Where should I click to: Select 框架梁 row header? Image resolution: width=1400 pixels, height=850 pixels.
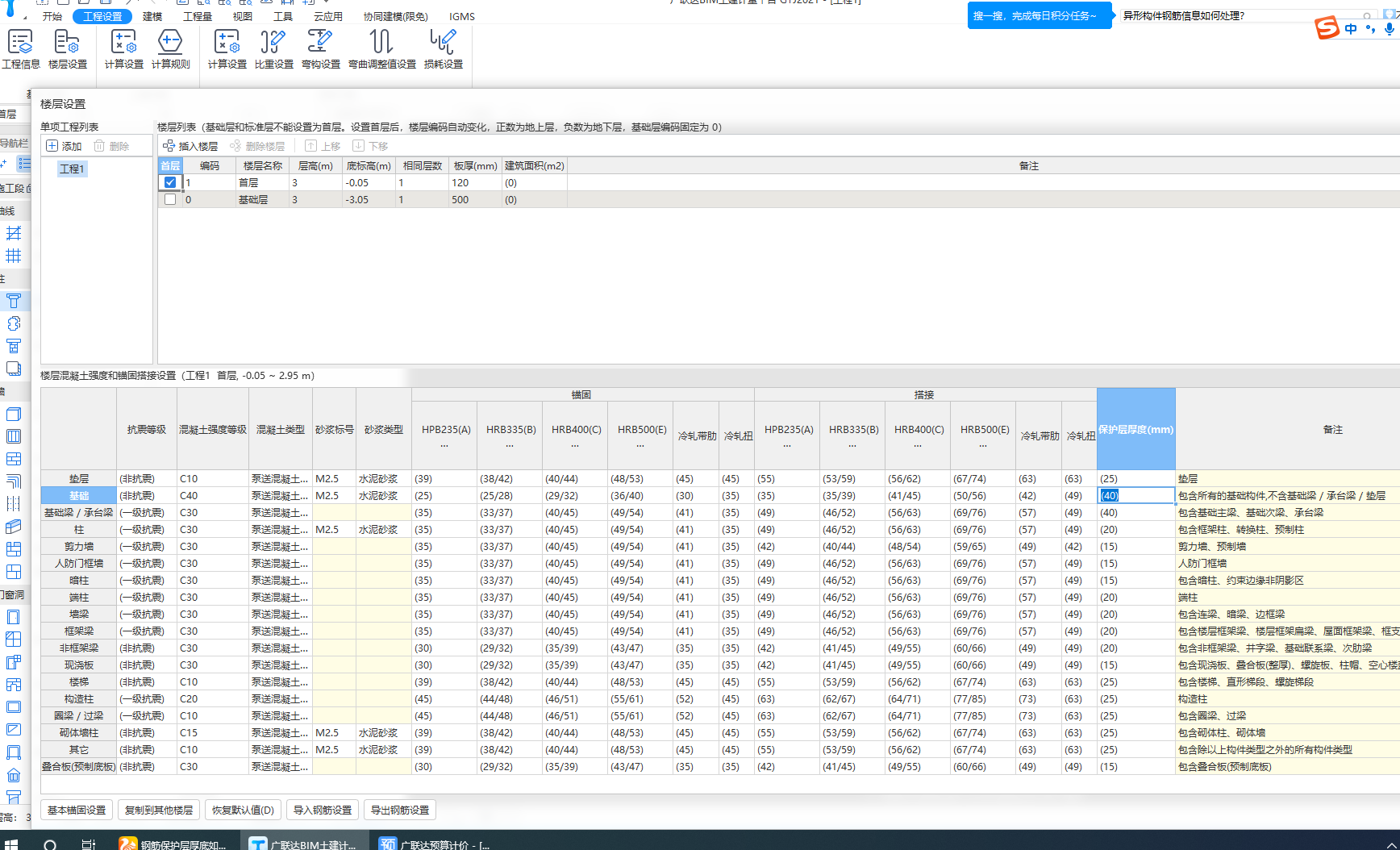[x=79, y=631]
